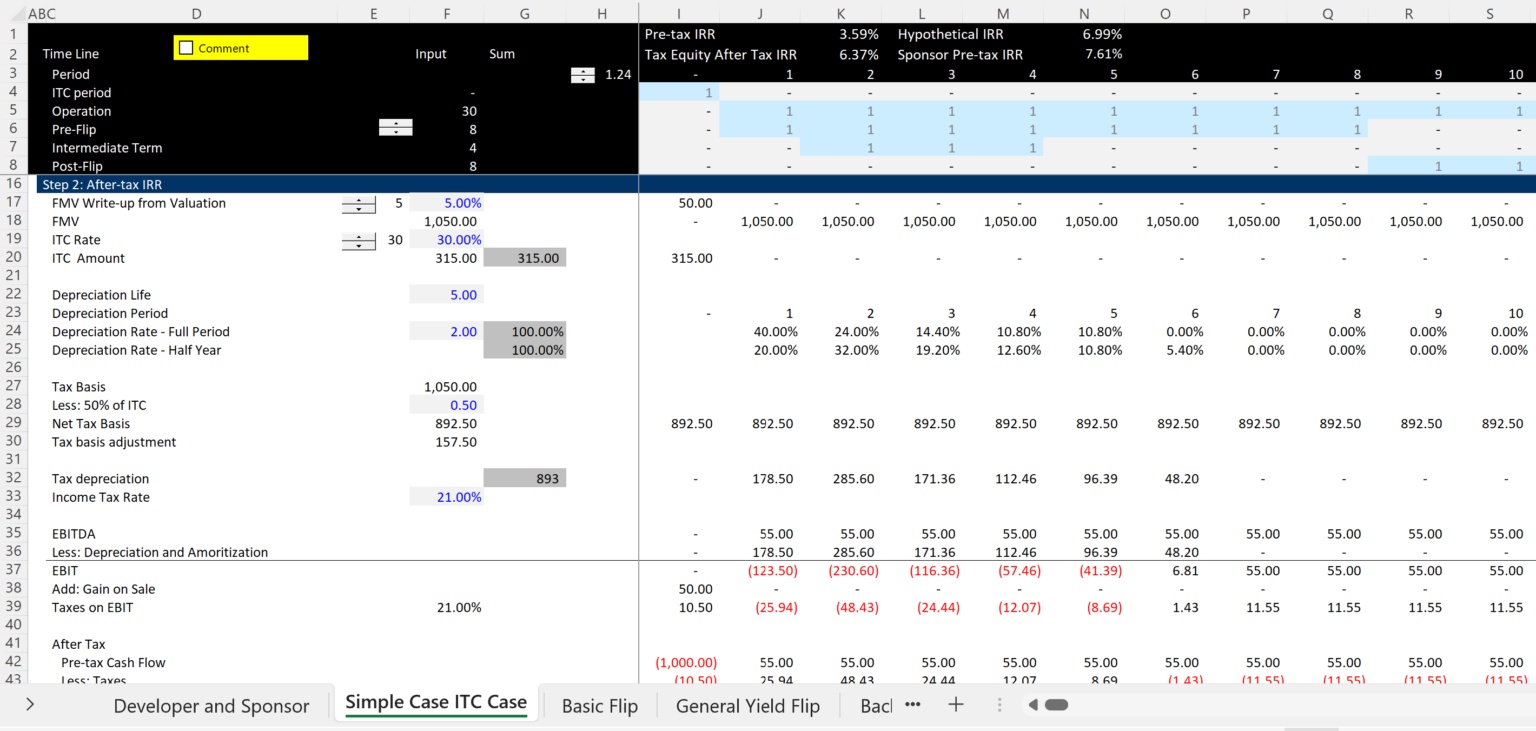This screenshot has width=1536, height=731.
Task: Open the sheet options kebab menu icon
Action: (x=998, y=704)
